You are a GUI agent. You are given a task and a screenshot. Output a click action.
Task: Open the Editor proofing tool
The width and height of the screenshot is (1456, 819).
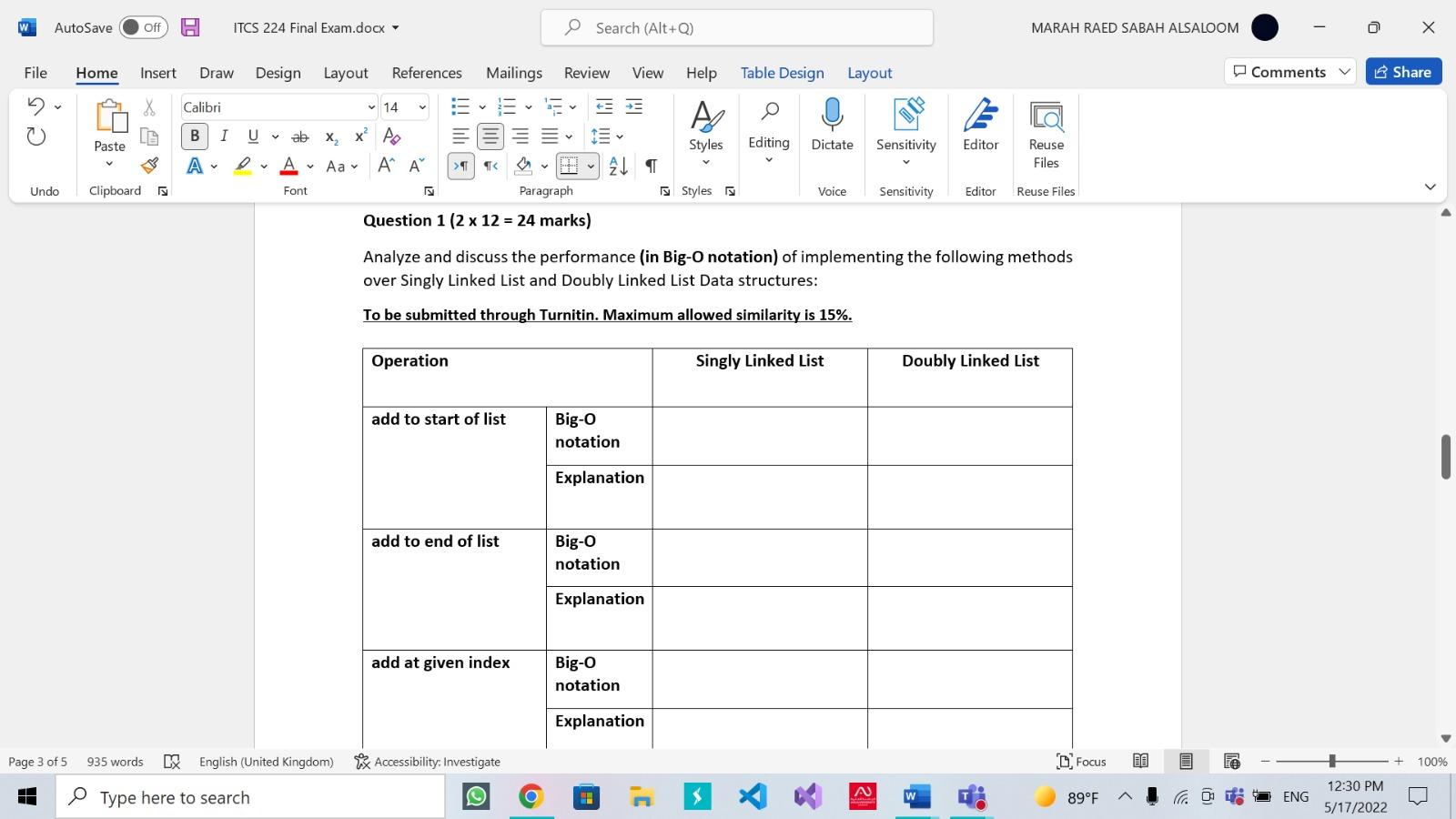(x=980, y=126)
